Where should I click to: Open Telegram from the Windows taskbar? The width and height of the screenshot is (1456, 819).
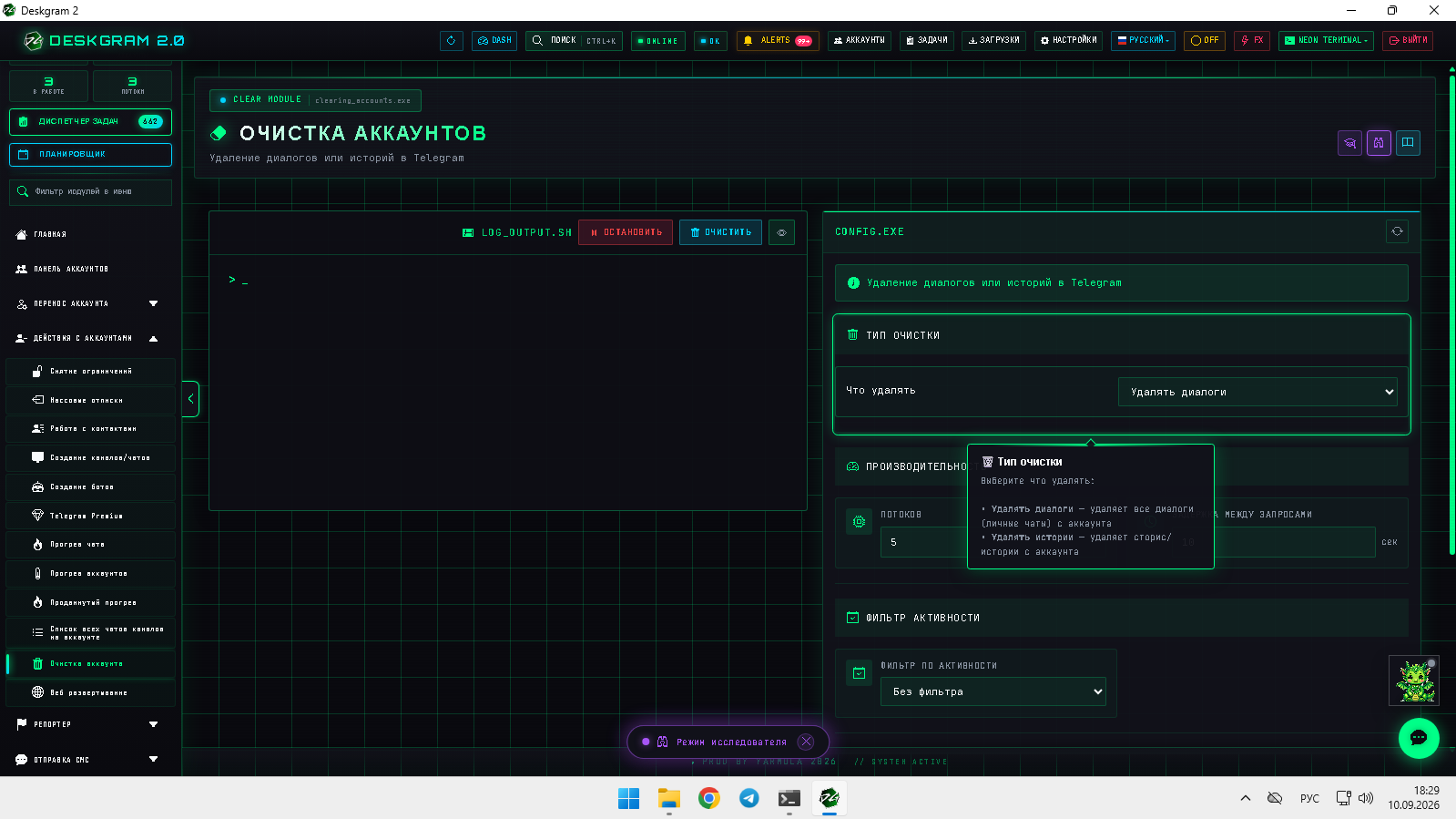[748, 798]
